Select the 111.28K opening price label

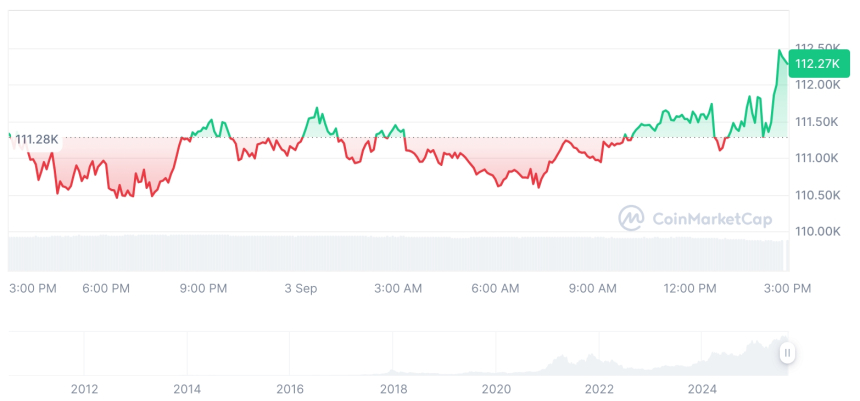(37, 139)
